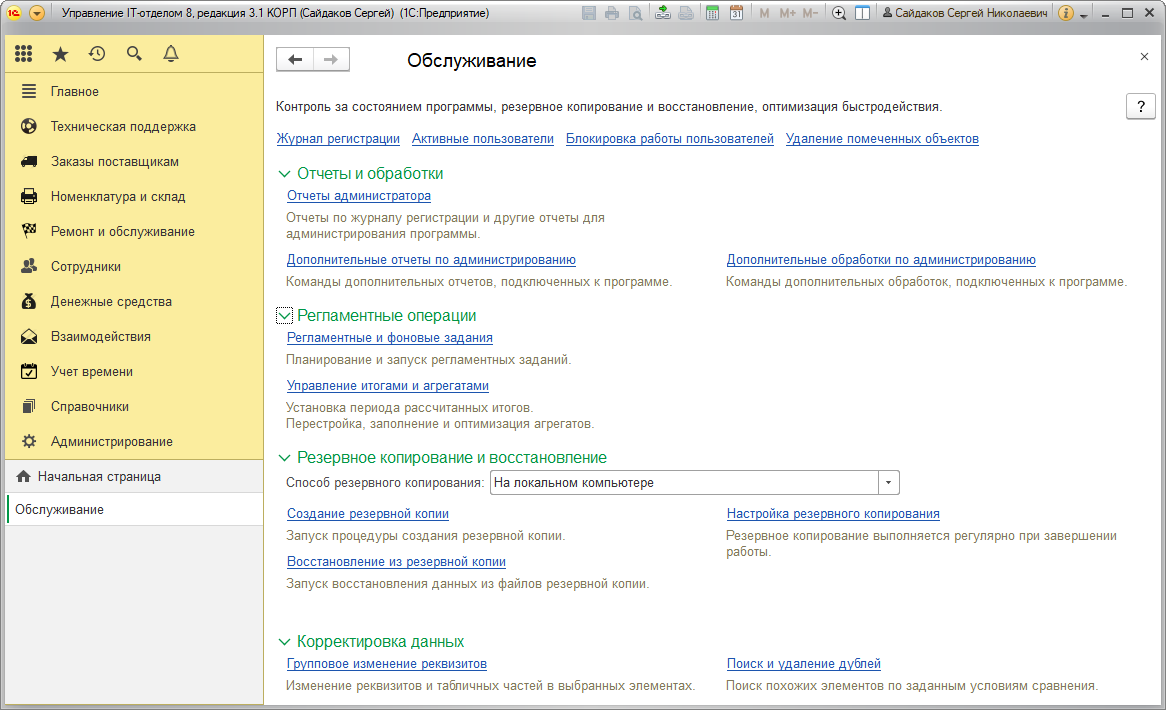Open Восстановление из резервной копии link

396,562
